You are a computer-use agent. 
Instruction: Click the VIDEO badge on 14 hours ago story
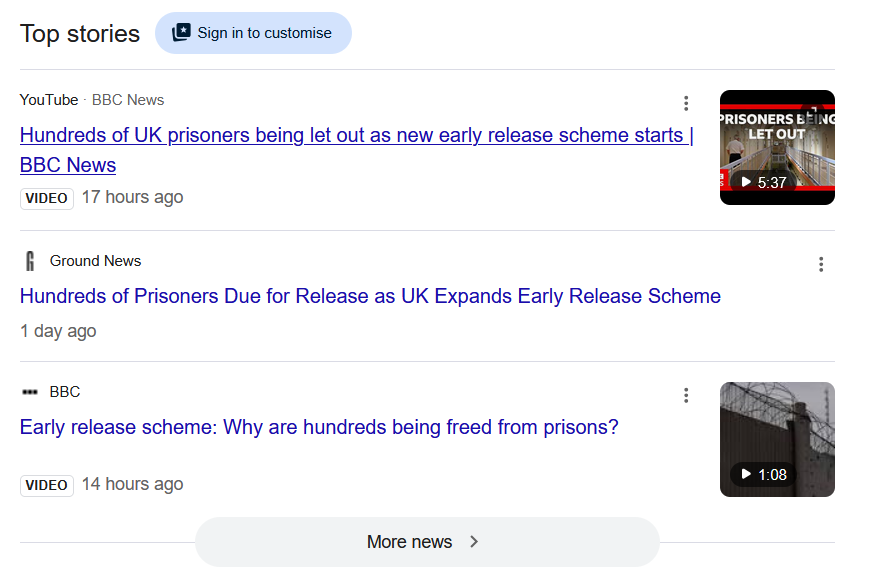point(47,485)
